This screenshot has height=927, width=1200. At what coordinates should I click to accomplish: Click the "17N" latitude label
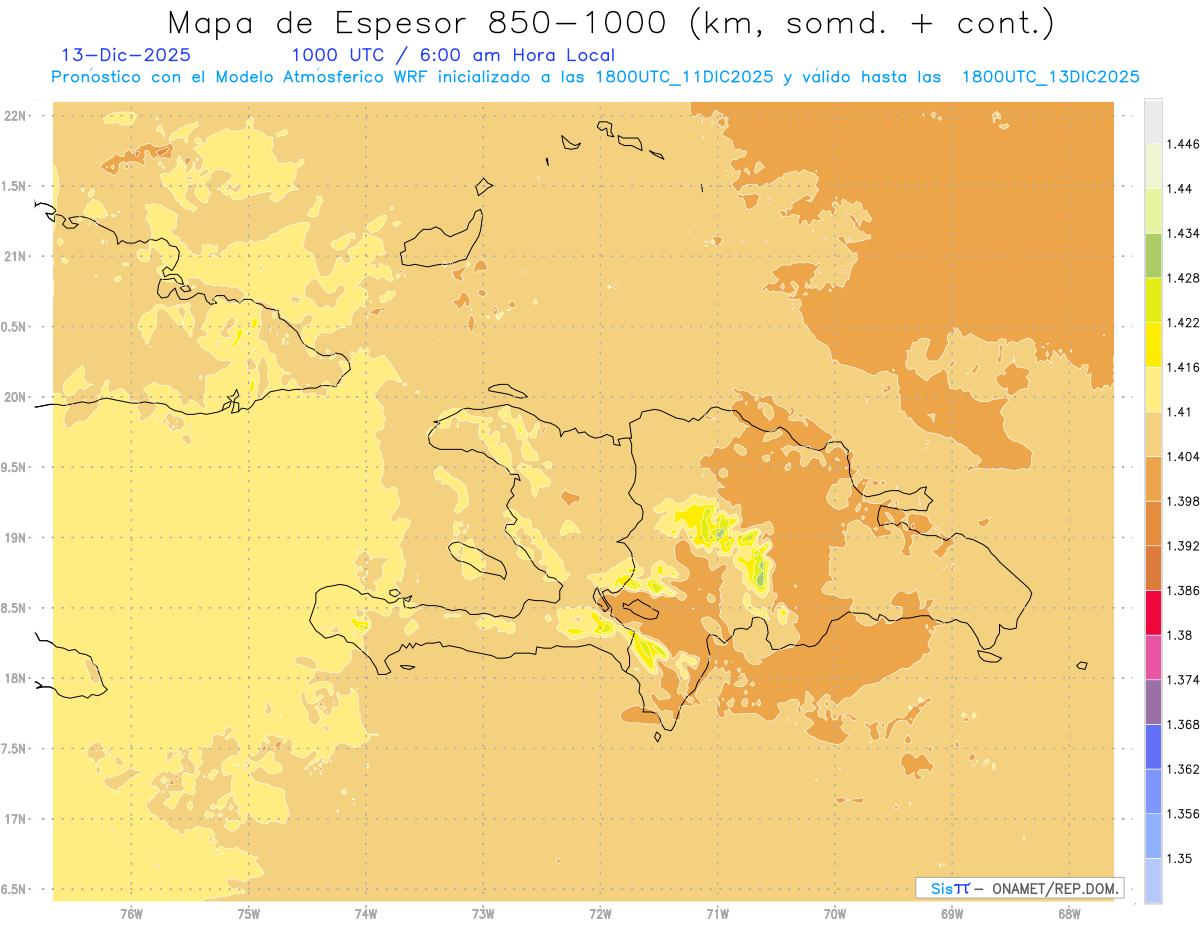[15, 819]
